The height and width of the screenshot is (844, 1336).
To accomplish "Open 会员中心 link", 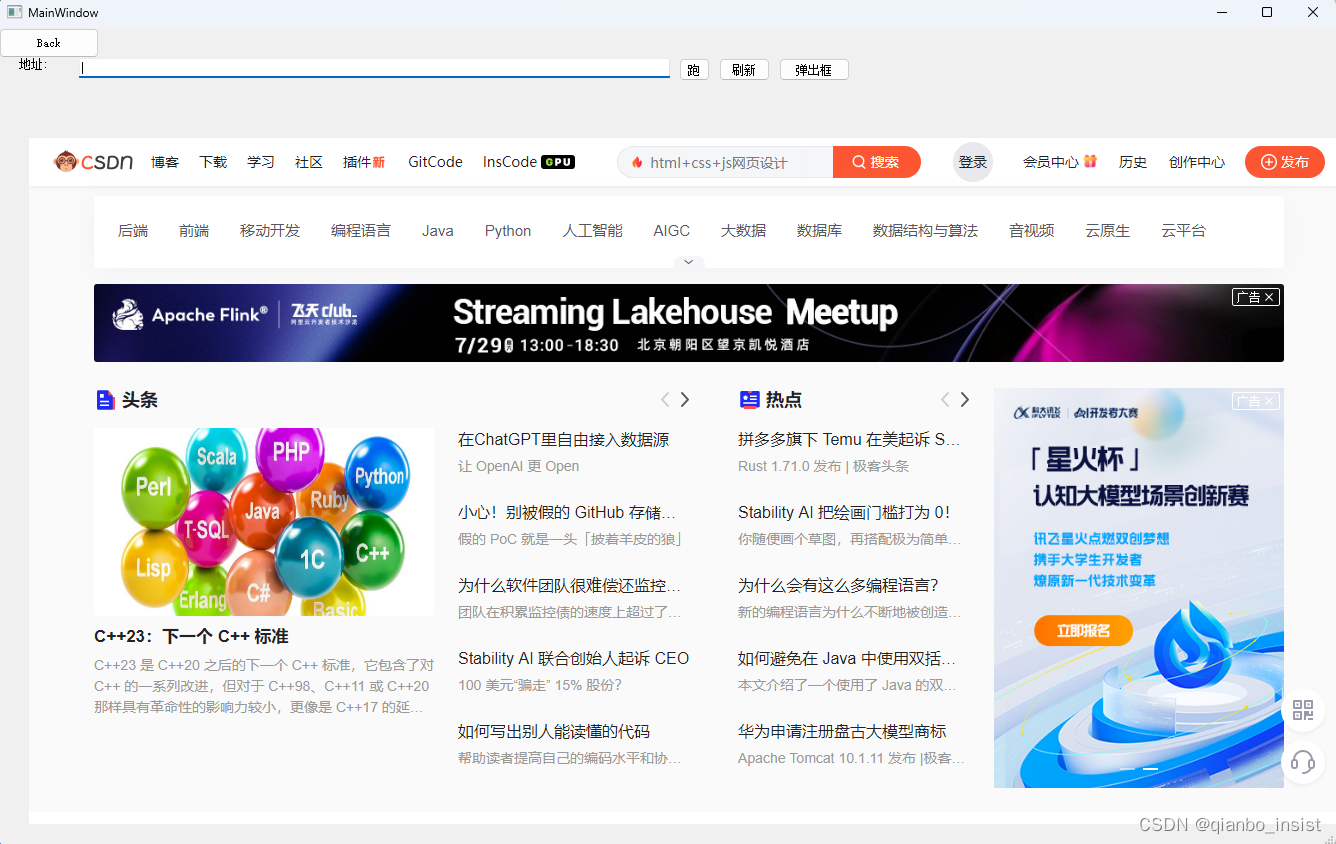I will 1051,162.
